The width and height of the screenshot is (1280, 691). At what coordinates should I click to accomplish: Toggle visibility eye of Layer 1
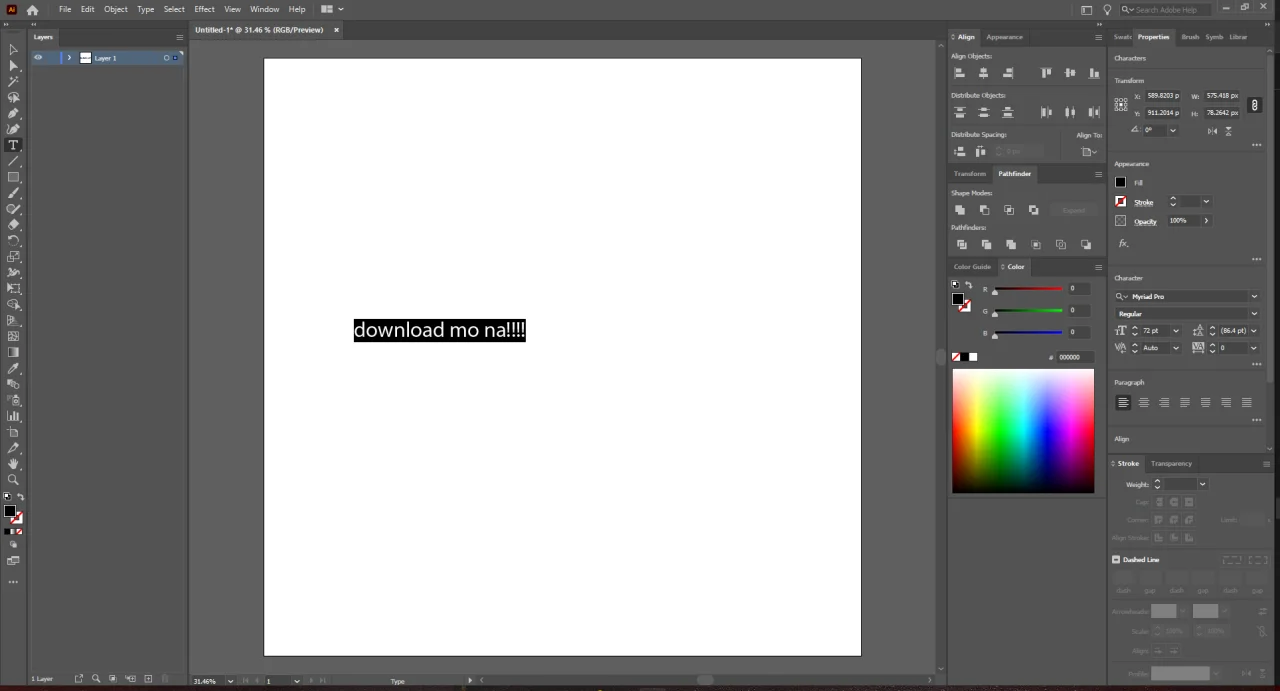(x=38, y=58)
